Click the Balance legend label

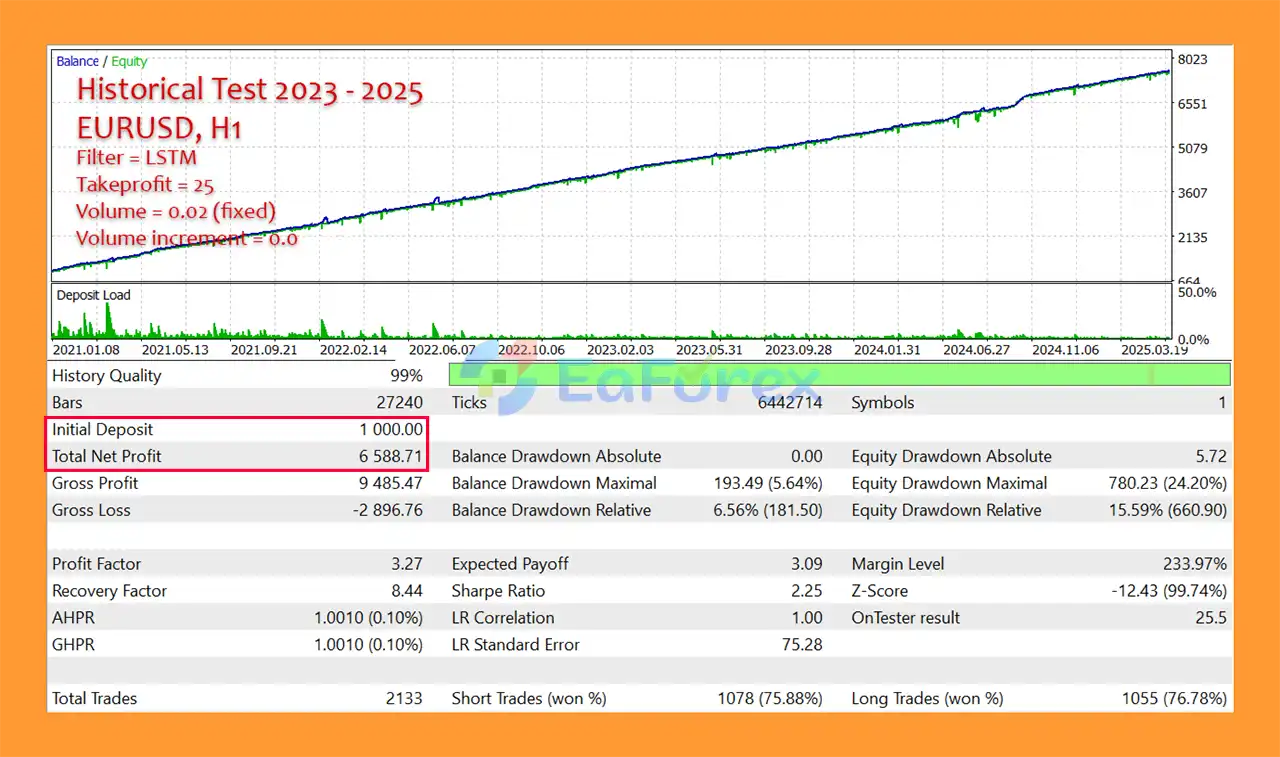click(77, 61)
